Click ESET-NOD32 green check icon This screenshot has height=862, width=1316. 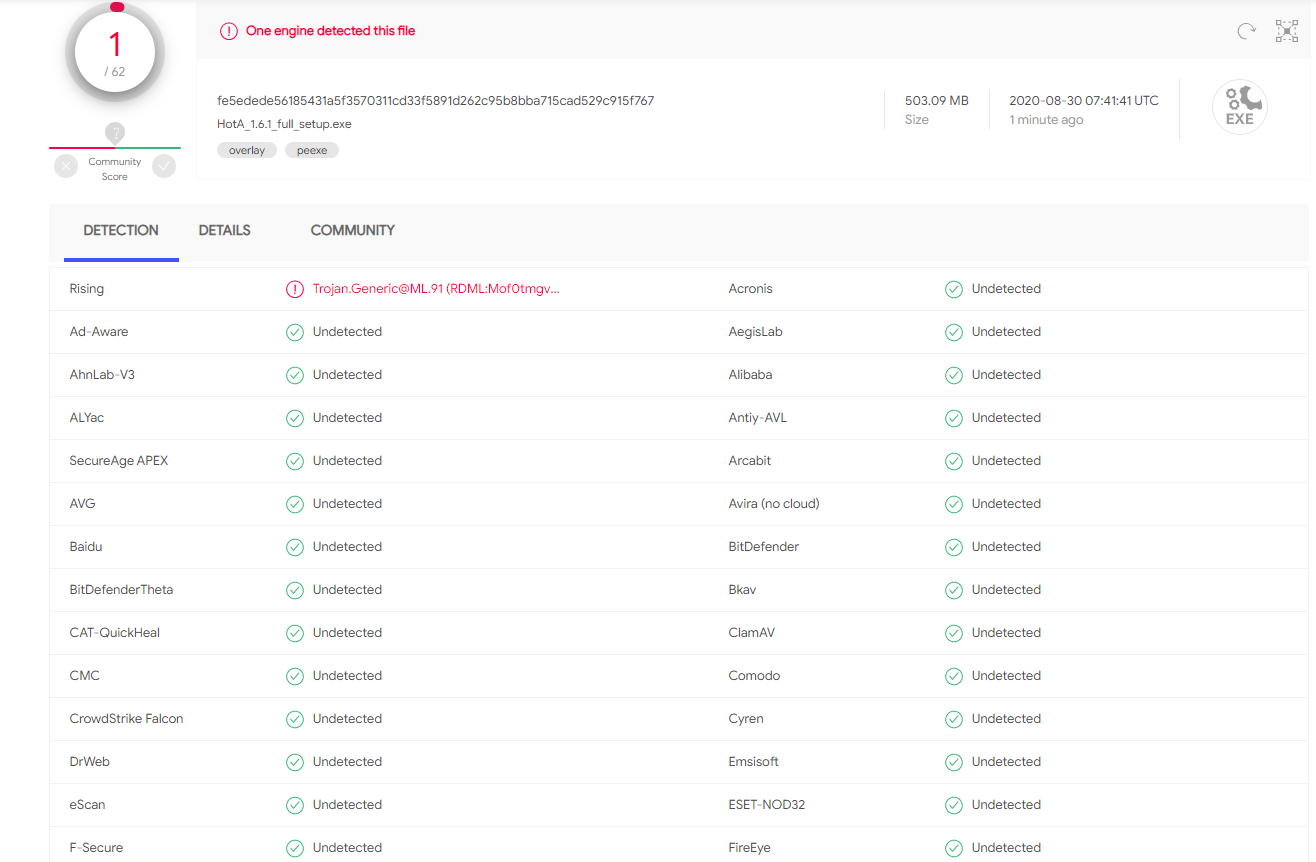click(954, 805)
